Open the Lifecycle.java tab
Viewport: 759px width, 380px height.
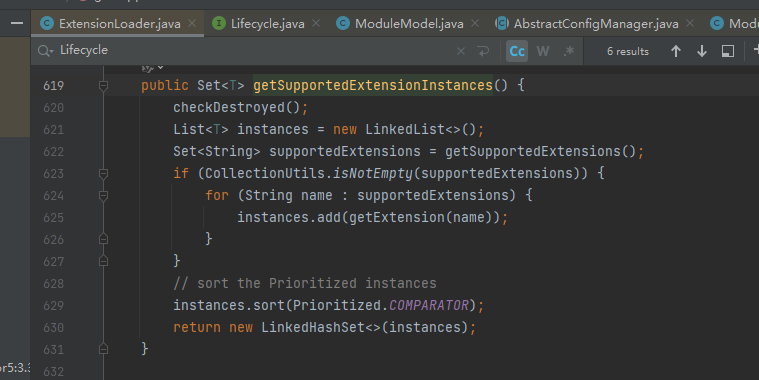268,24
